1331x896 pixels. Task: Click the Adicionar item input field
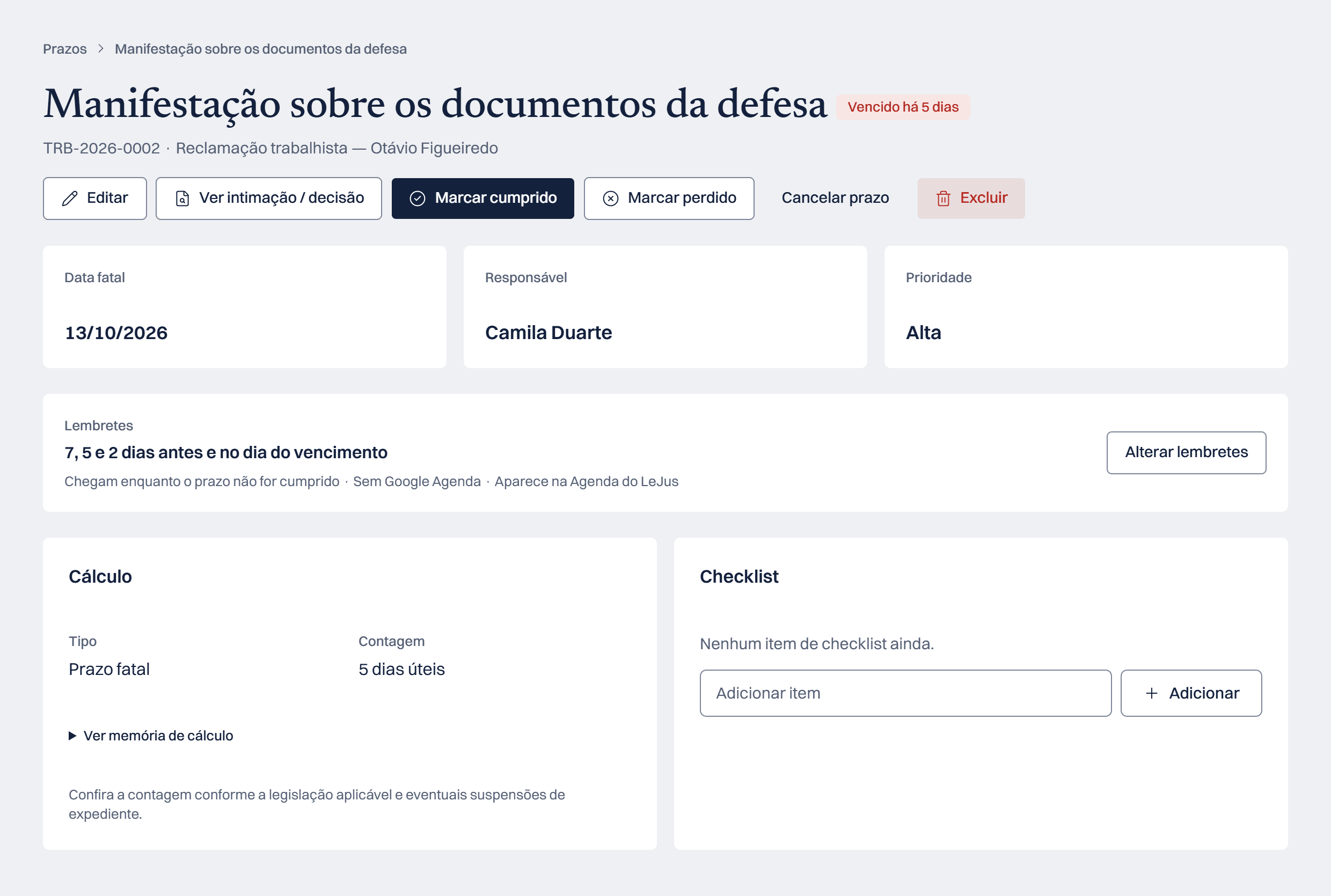click(905, 693)
